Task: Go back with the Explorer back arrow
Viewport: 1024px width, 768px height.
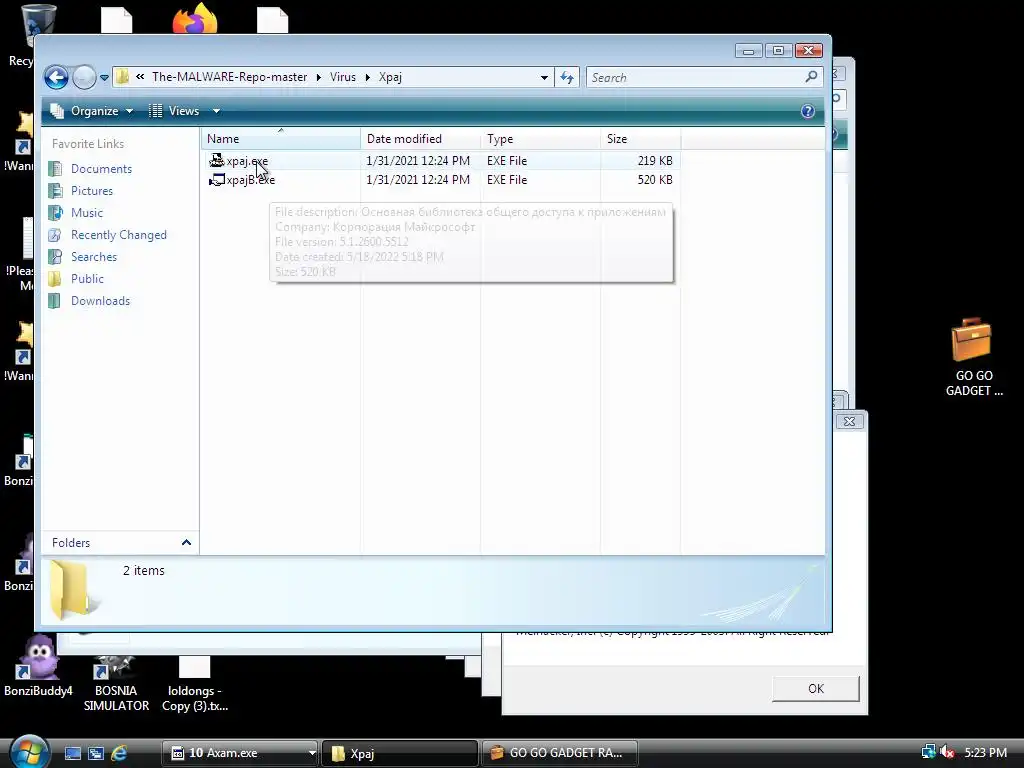Action: pyautogui.click(x=56, y=77)
